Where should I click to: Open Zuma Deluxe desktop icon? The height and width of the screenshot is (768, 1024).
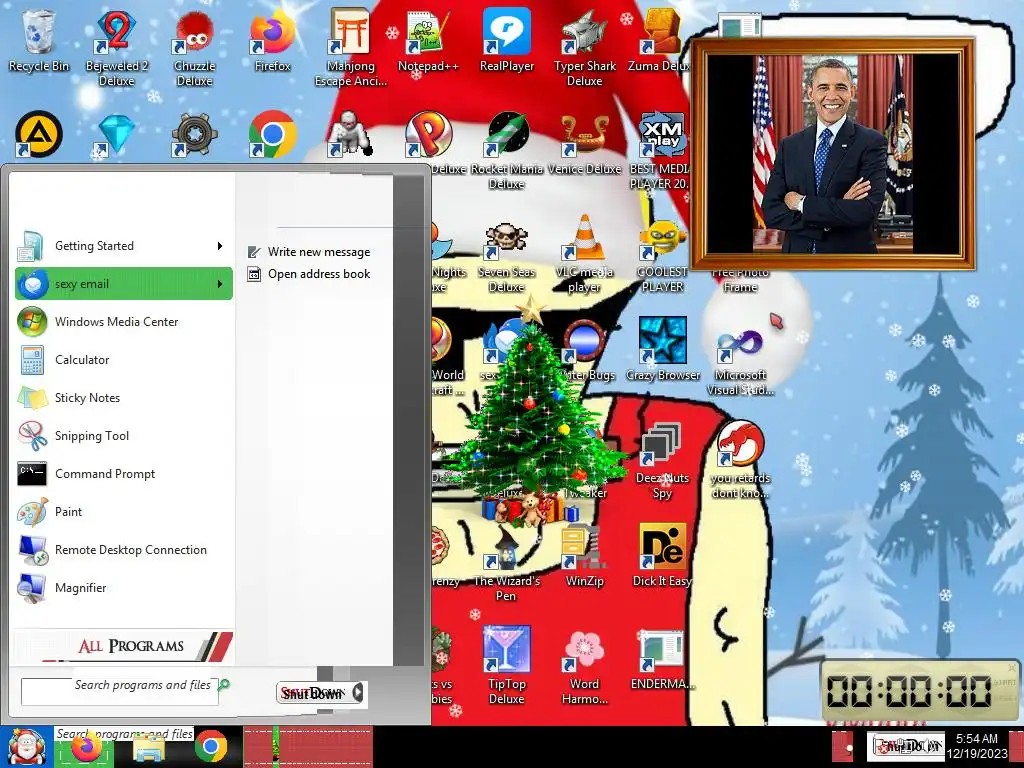(660, 42)
